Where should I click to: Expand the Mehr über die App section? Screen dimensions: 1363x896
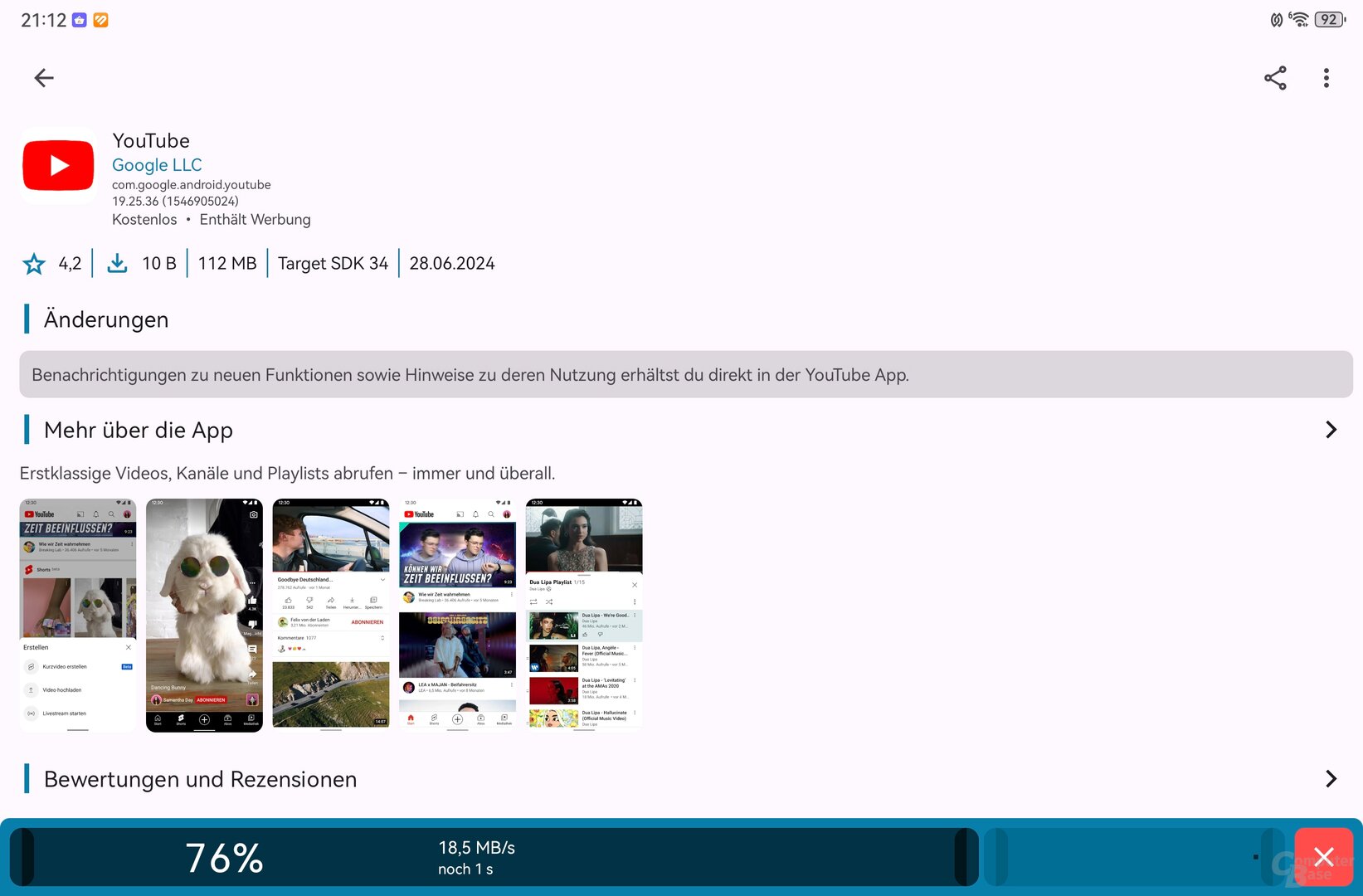tap(1331, 430)
